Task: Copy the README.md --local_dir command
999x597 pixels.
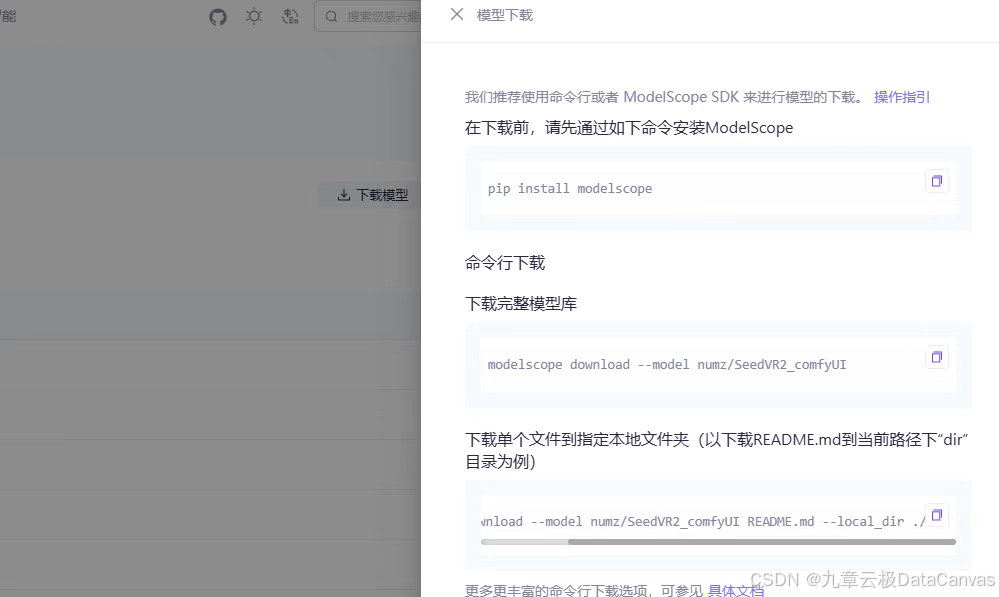Action: click(x=937, y=515)
